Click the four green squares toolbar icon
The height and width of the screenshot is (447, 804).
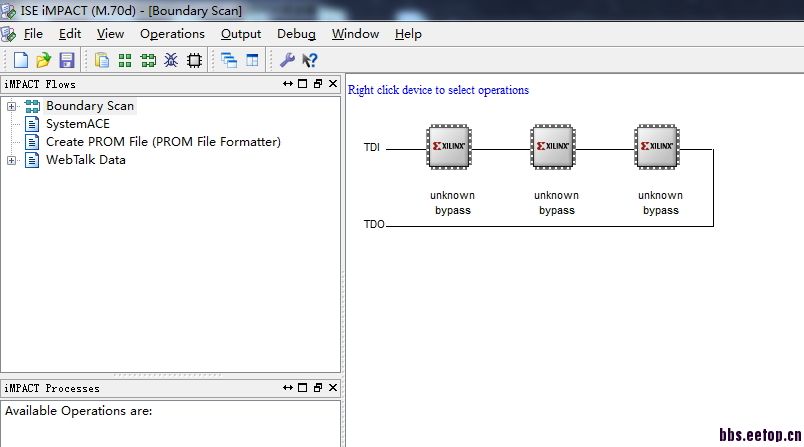pyautogui.click(x=125, y=60)
